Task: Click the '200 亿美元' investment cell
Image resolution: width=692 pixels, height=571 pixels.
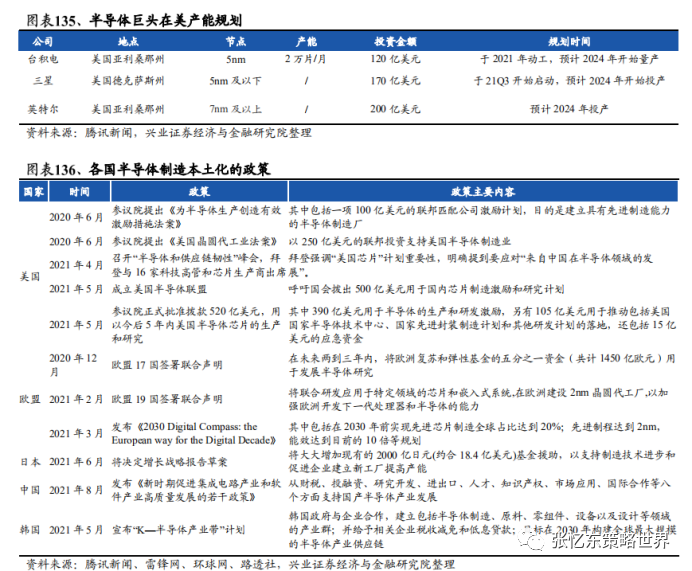Action: click(395, 109)
